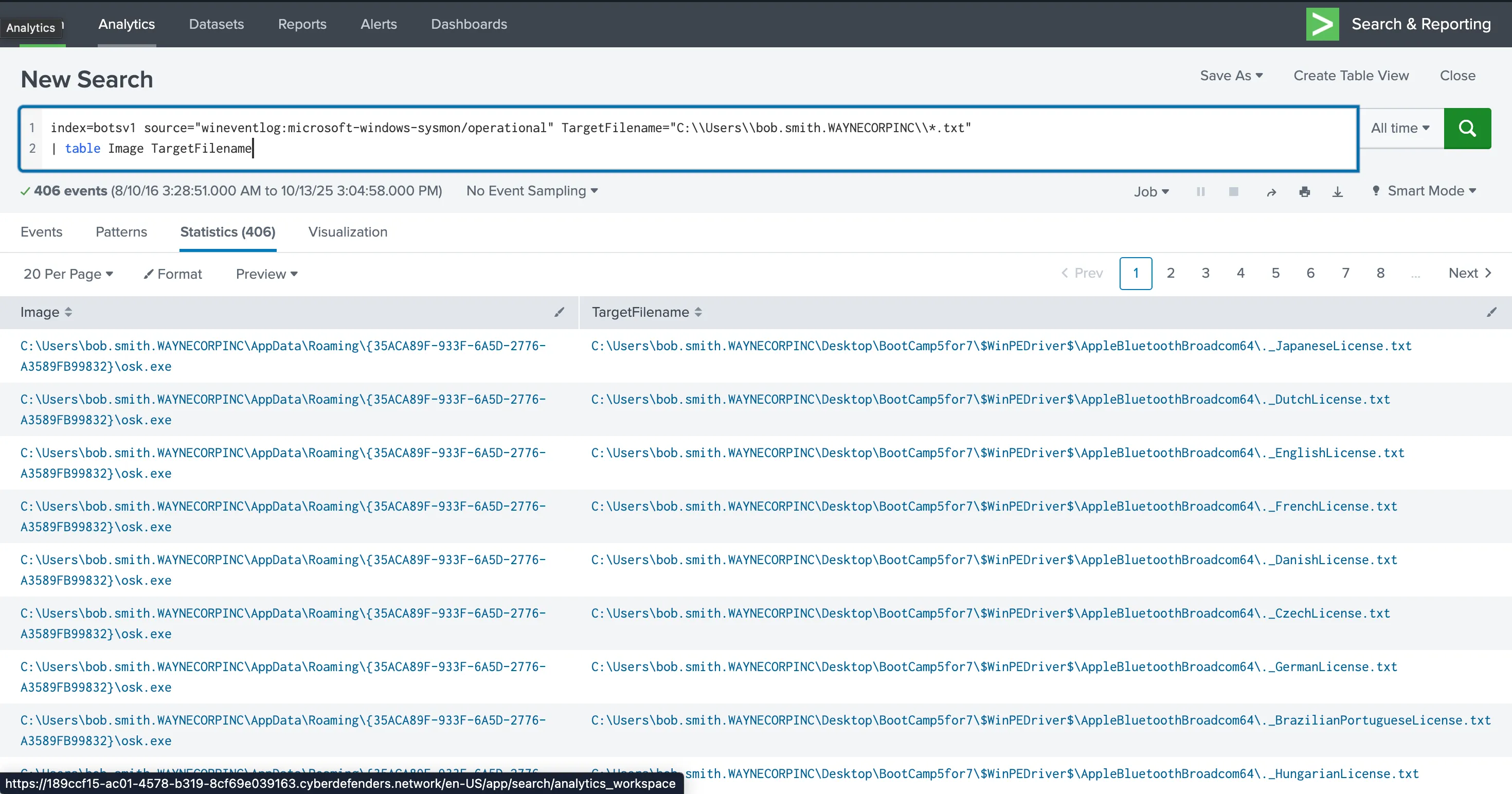Viewport: 1512px width, 794px height.
Task: Open the All time range picker
Action: (1400, 128)
